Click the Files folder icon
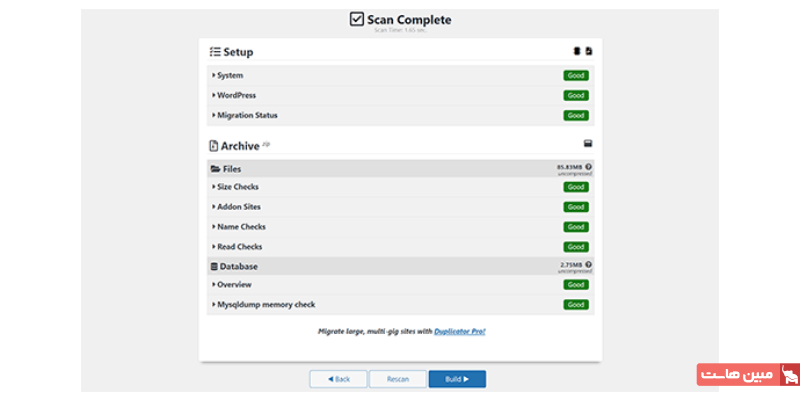The image size is (800, 400). [215, 169]
